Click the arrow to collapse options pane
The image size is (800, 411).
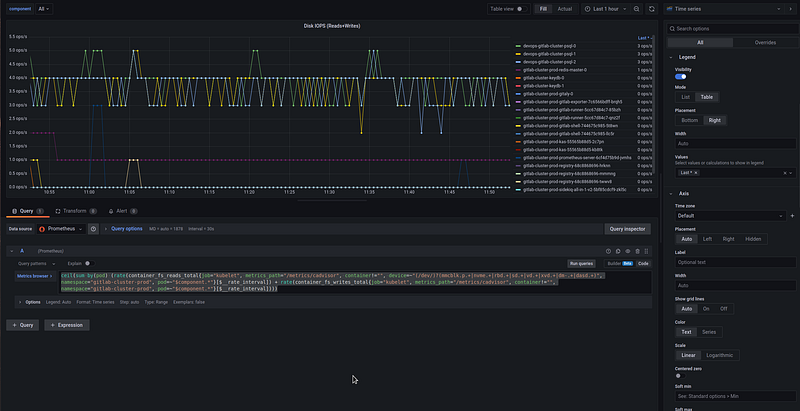(791, 9)
